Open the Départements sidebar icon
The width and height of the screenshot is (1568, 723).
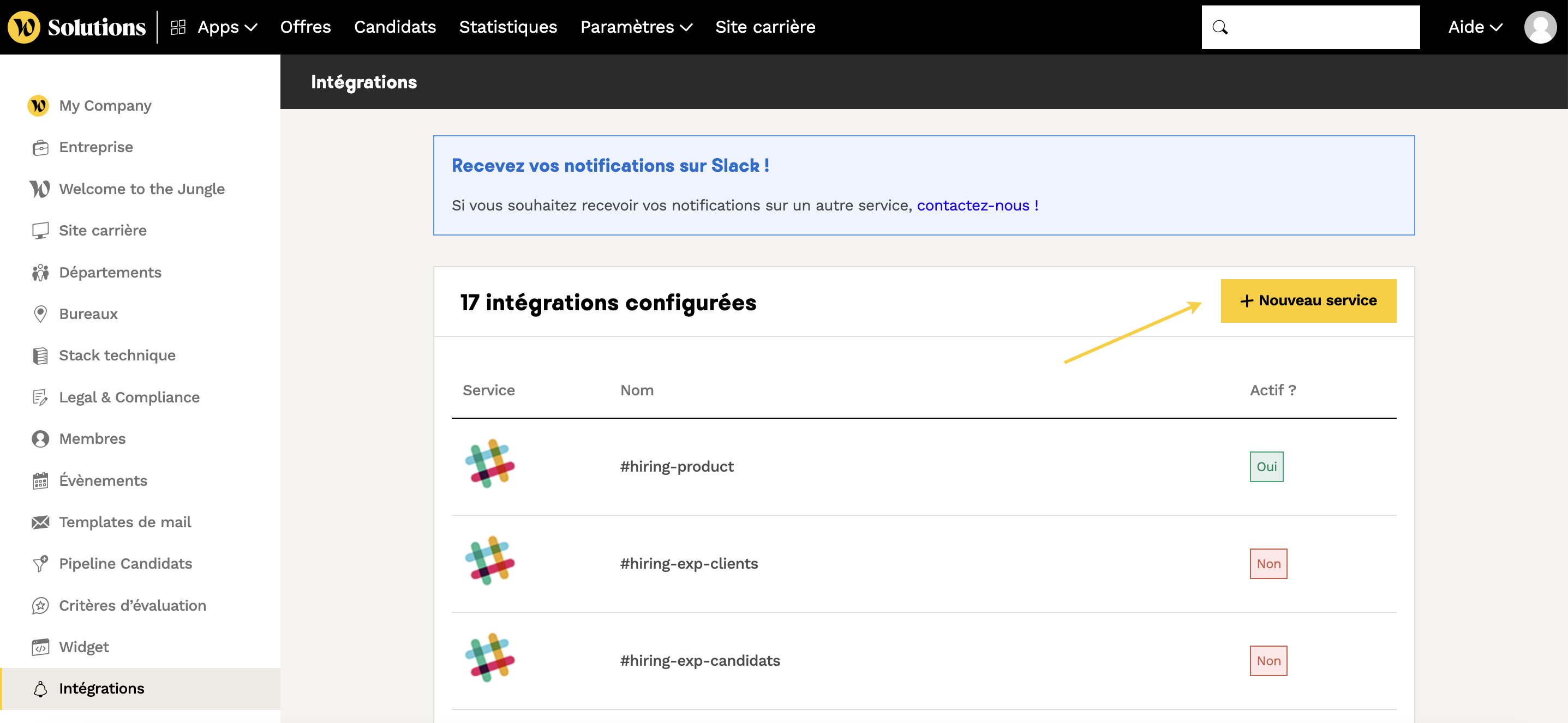[x=40, y=273]
